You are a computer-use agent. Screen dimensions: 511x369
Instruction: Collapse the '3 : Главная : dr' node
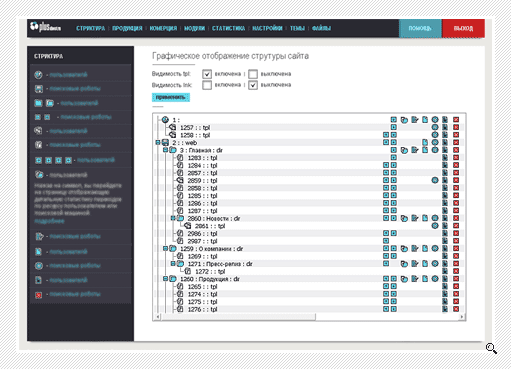(x=165, y=150)
